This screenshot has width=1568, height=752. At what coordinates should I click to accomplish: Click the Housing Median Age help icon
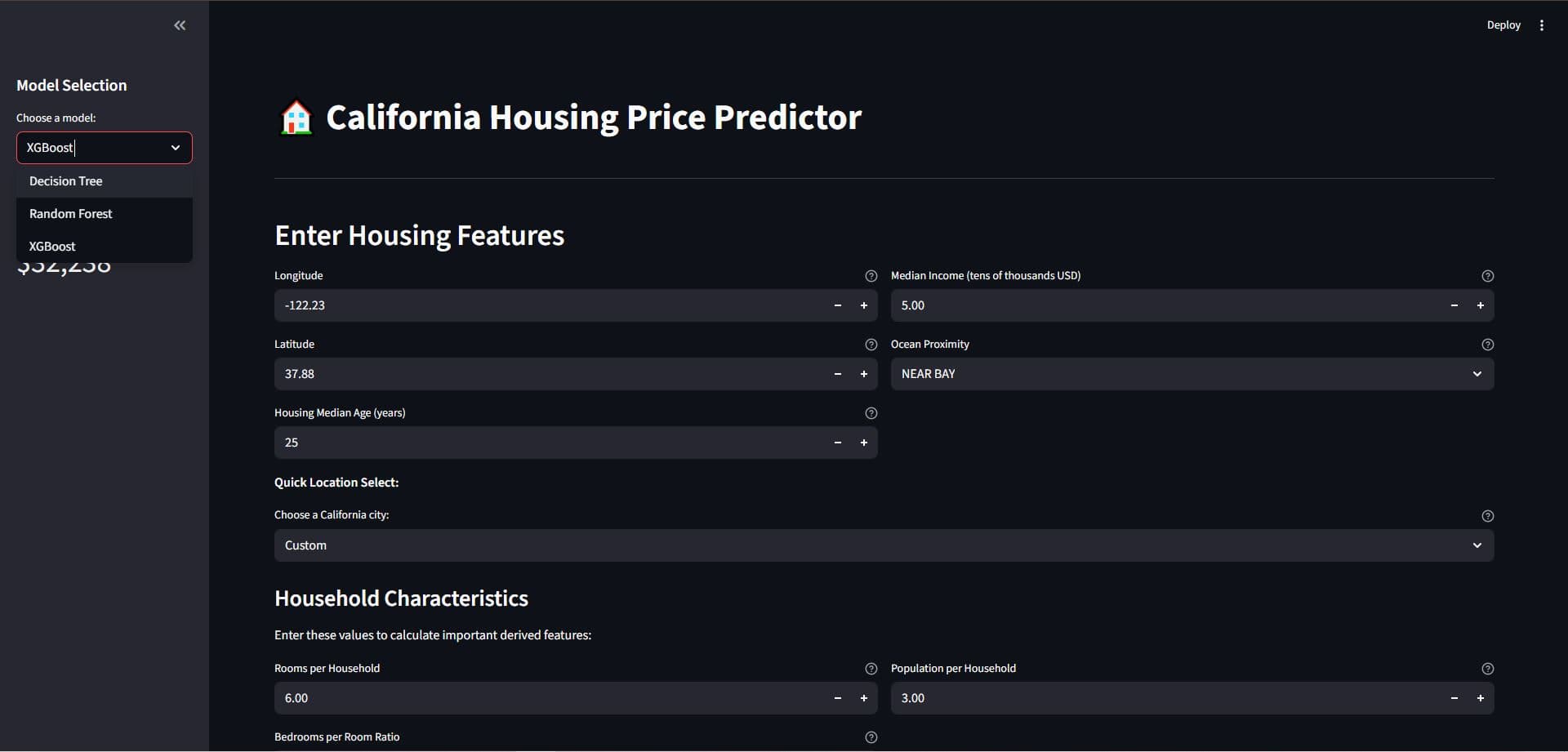[x=871, y=413]
